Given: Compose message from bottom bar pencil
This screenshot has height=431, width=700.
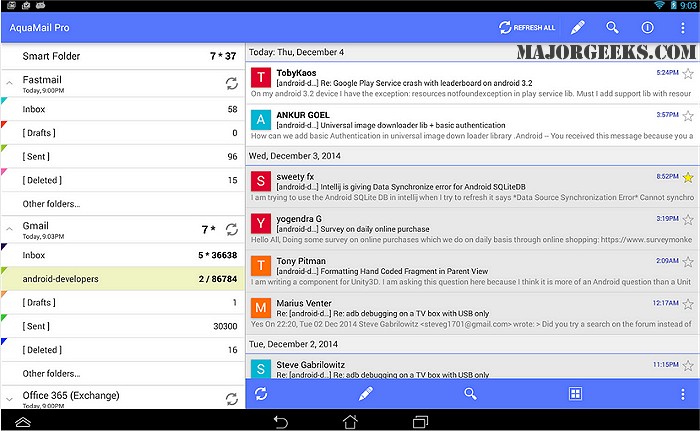Looking at the screenshot, I should pos(366,394).
